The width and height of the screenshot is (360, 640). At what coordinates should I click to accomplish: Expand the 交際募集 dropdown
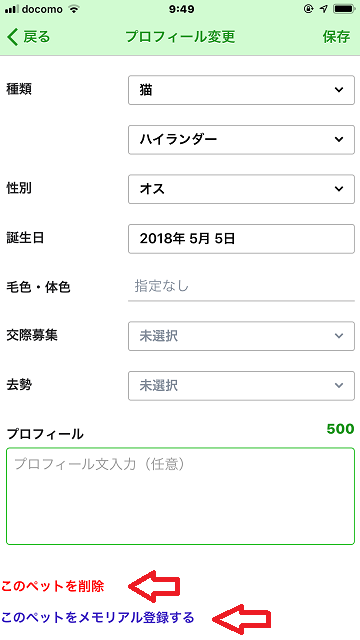tap(241, 336)
